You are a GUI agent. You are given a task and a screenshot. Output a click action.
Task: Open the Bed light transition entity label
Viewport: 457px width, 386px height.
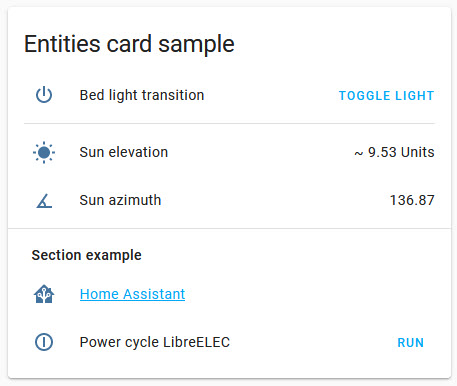(142, 95)
